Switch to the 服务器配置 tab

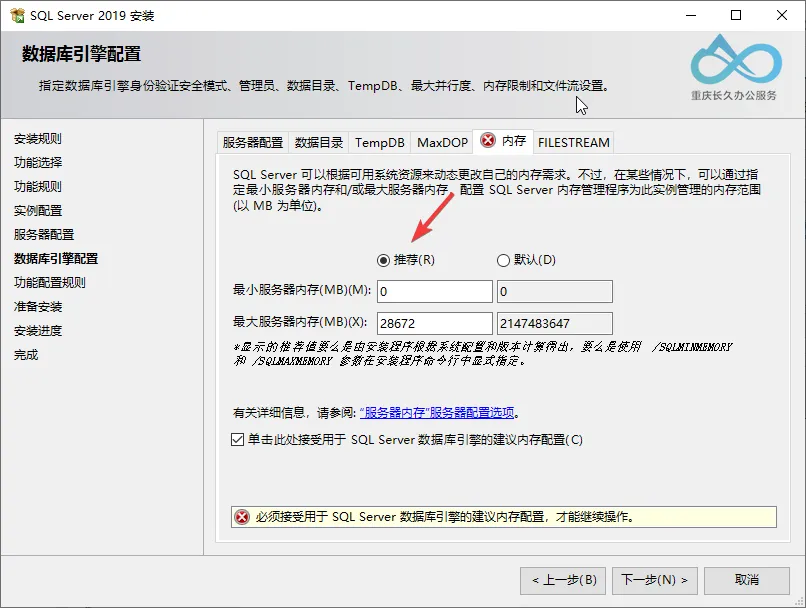[252, 142]
